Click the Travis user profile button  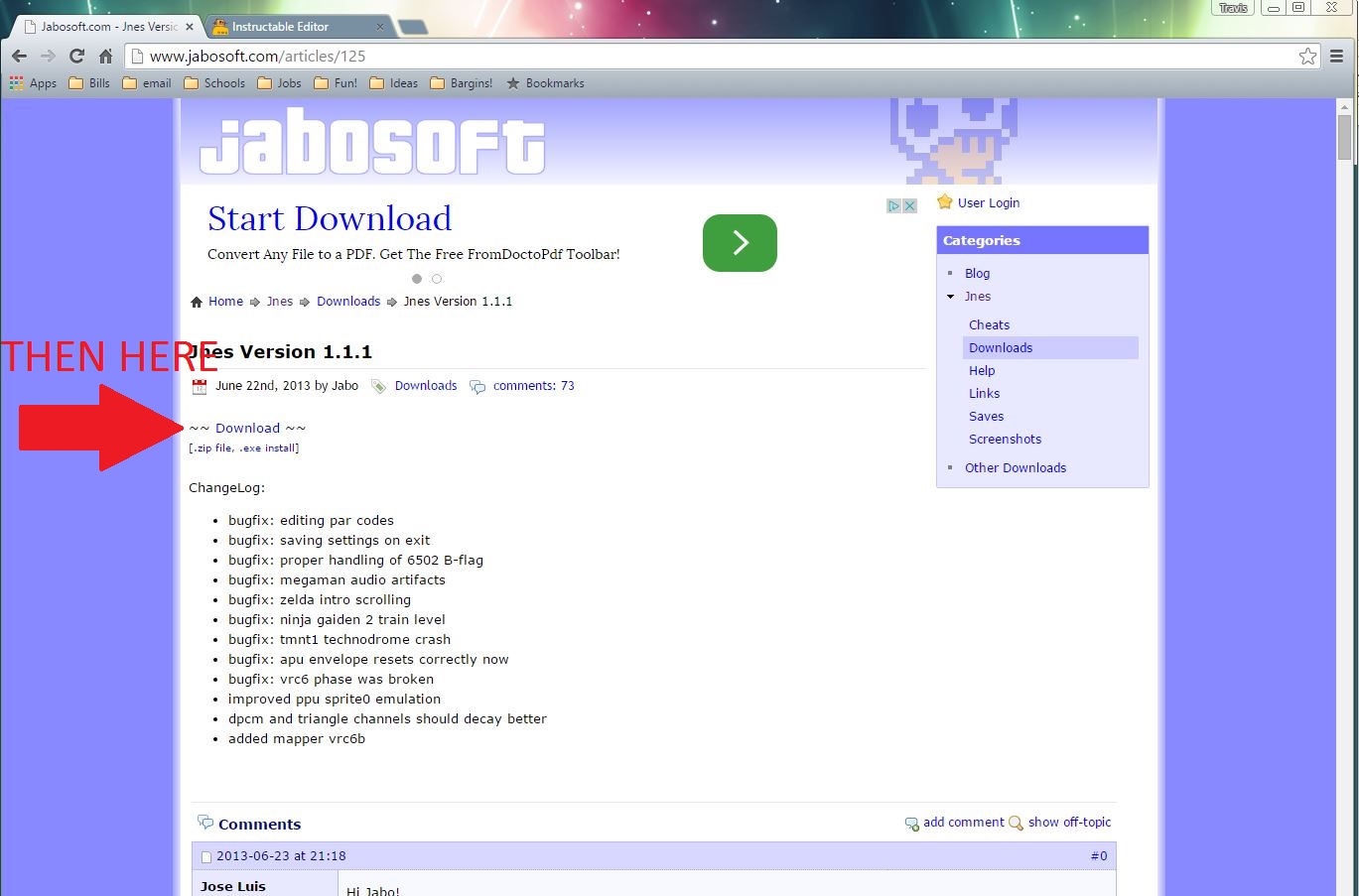1233,8
